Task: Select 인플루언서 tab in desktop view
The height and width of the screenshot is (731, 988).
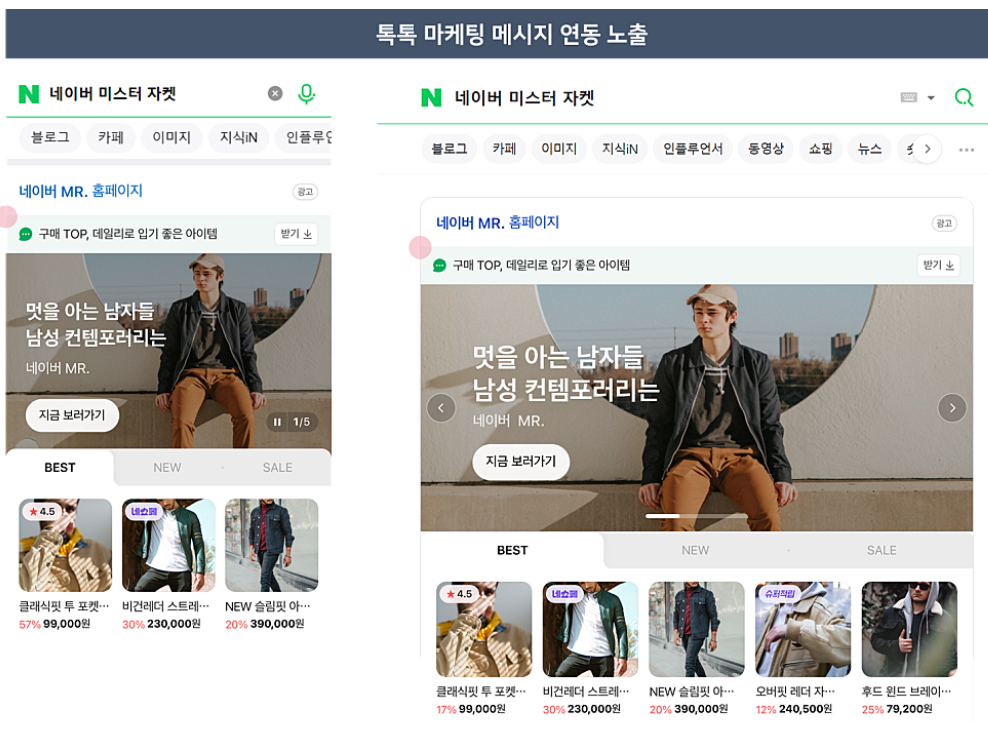Action: click(692, 149)
